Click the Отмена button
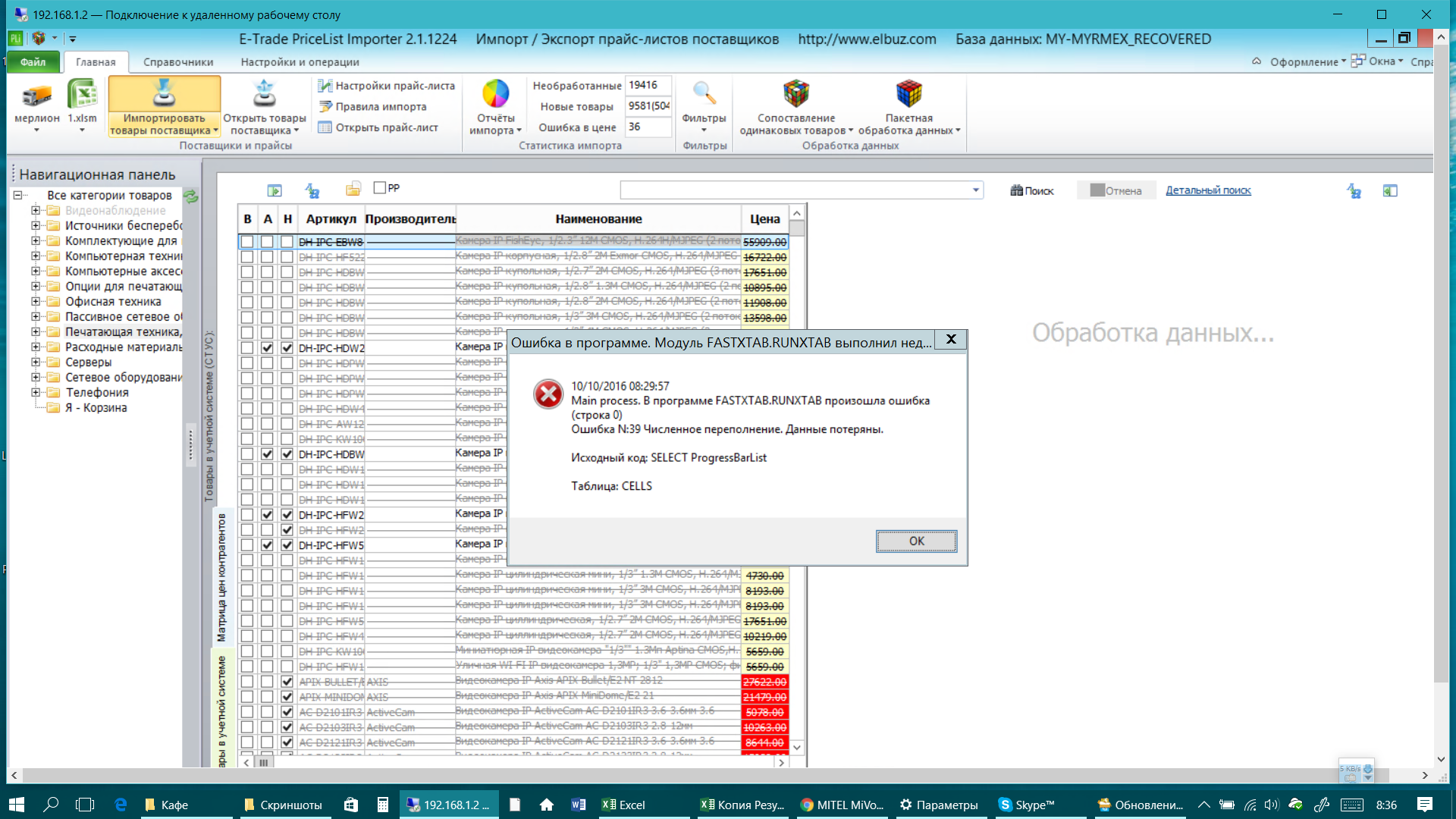 (1116, 190)
